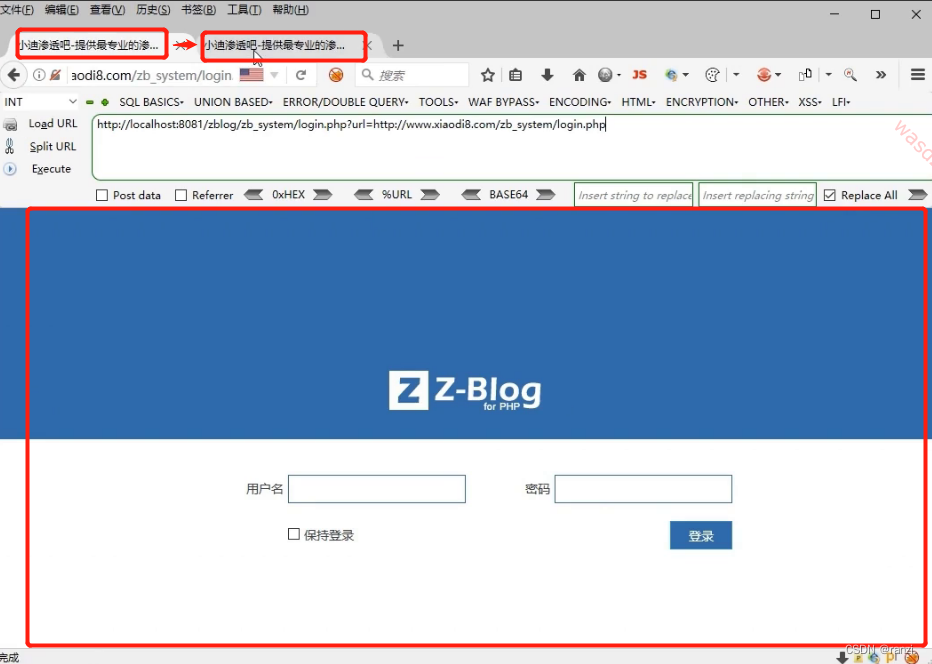
Task: Expand the ENCODING menu
Action: point(580,102)
